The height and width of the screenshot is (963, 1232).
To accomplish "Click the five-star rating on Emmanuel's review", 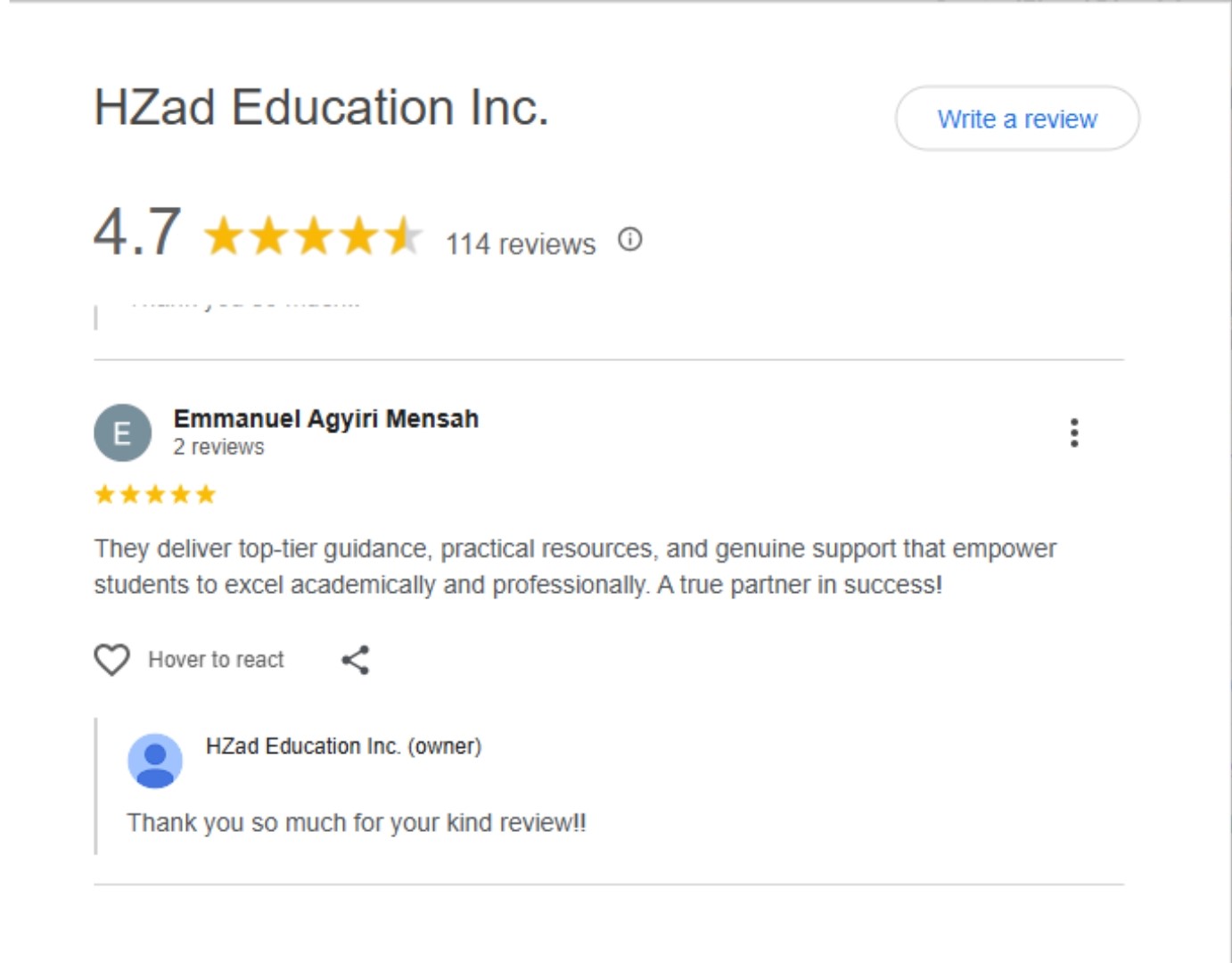I will point(155,494).
